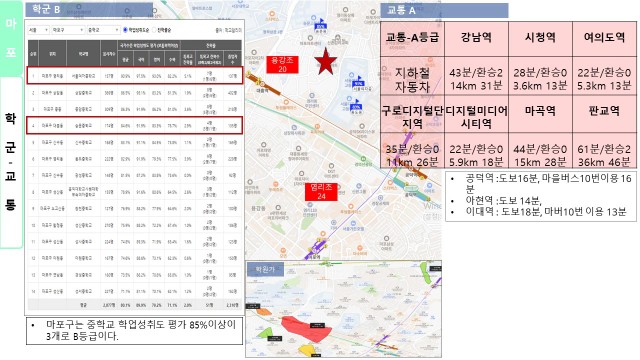Click the 디지털미디어시티역 header cell
This screenshot has height=360, width=640.
click(x=476, y=115)
